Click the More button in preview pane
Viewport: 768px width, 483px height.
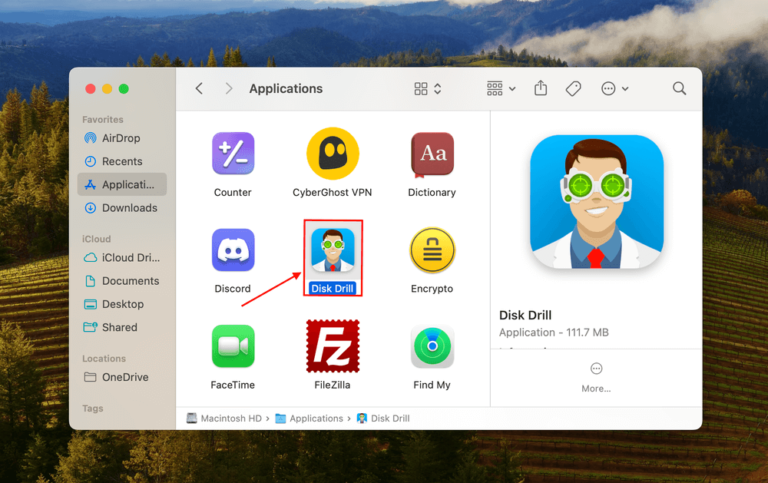point(596,376)
